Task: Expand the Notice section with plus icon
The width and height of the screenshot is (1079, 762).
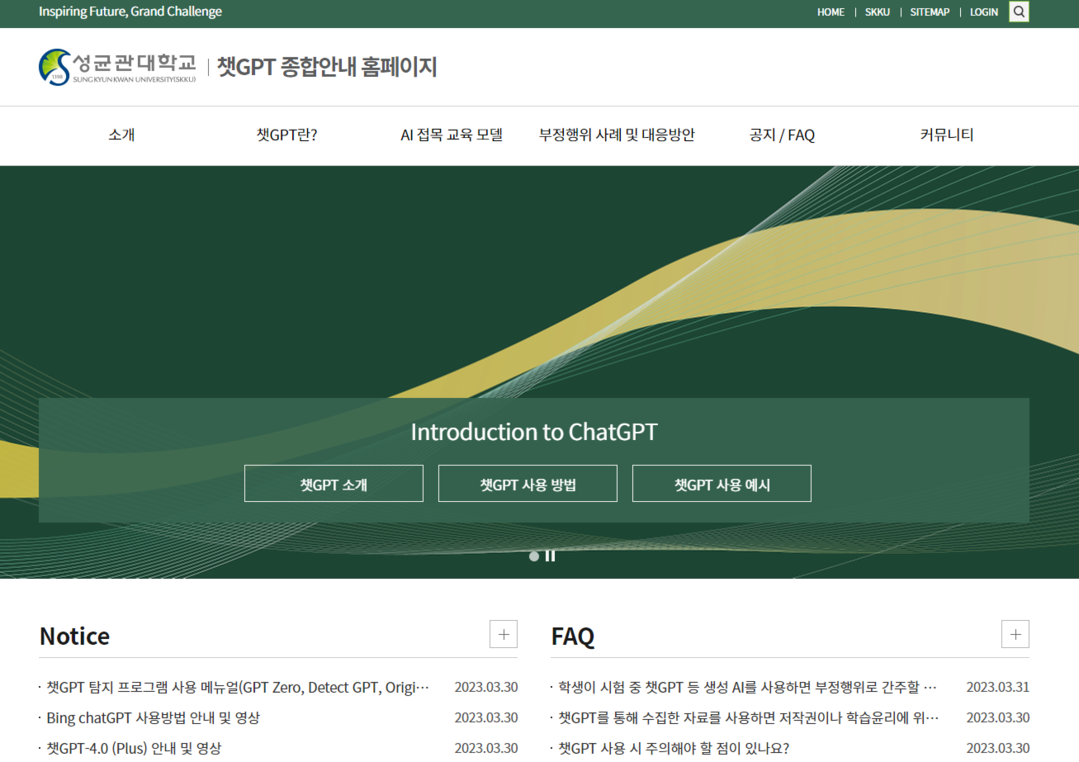Action: click(503, 634)
